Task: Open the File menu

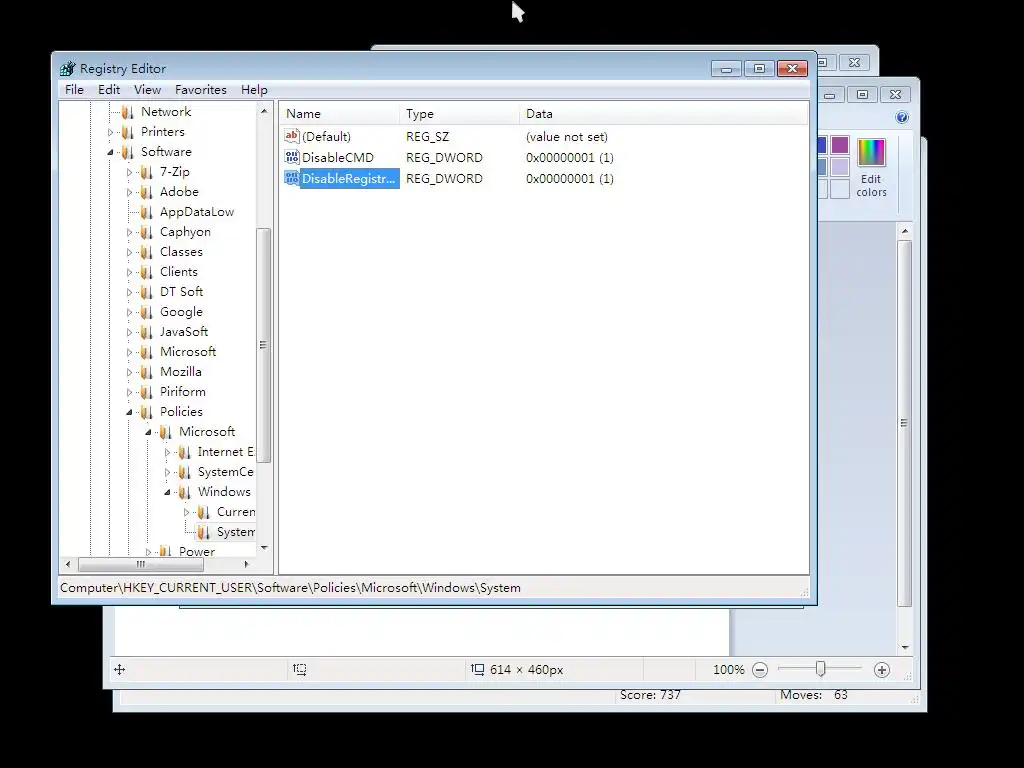Action: pos(74,89)
